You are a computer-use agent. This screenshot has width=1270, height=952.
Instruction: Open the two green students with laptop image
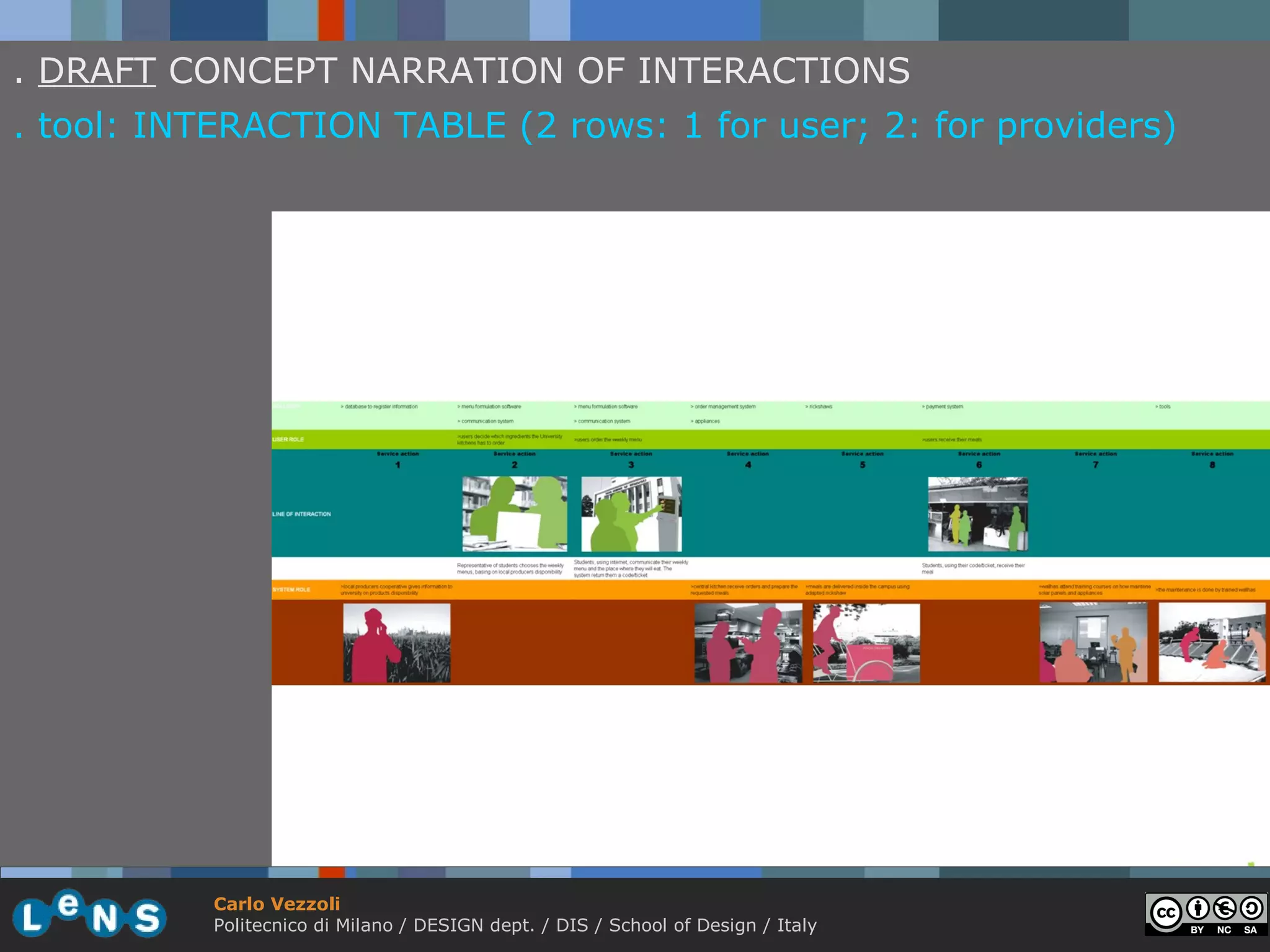click(515, 514)
